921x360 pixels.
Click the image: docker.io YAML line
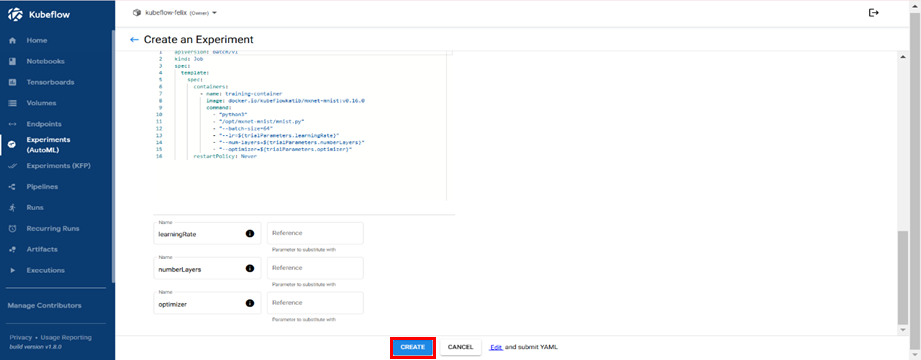[285, 100]
